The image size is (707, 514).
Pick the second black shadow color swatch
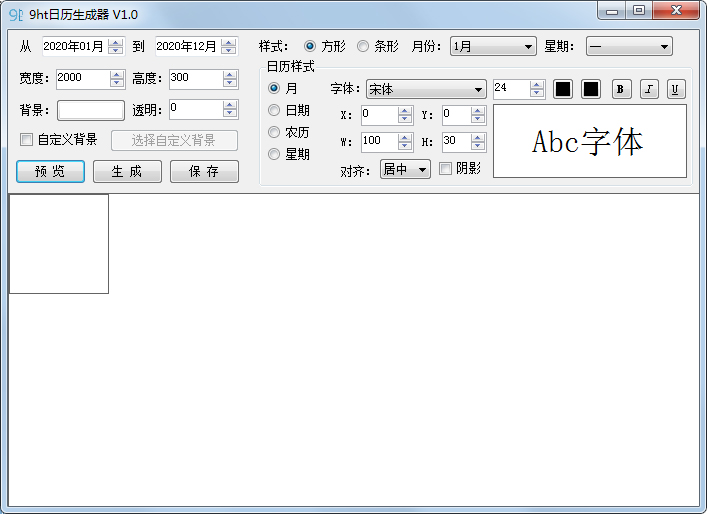591,89
